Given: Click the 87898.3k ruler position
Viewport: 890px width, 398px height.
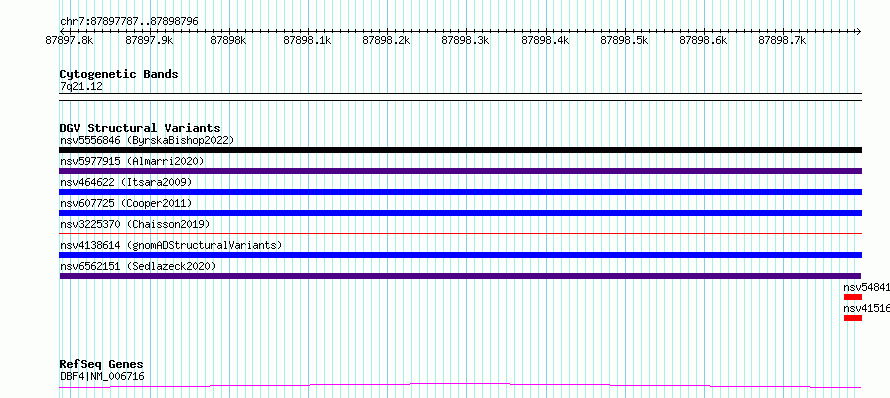Looking at the screenshot, I should point(465,40).
